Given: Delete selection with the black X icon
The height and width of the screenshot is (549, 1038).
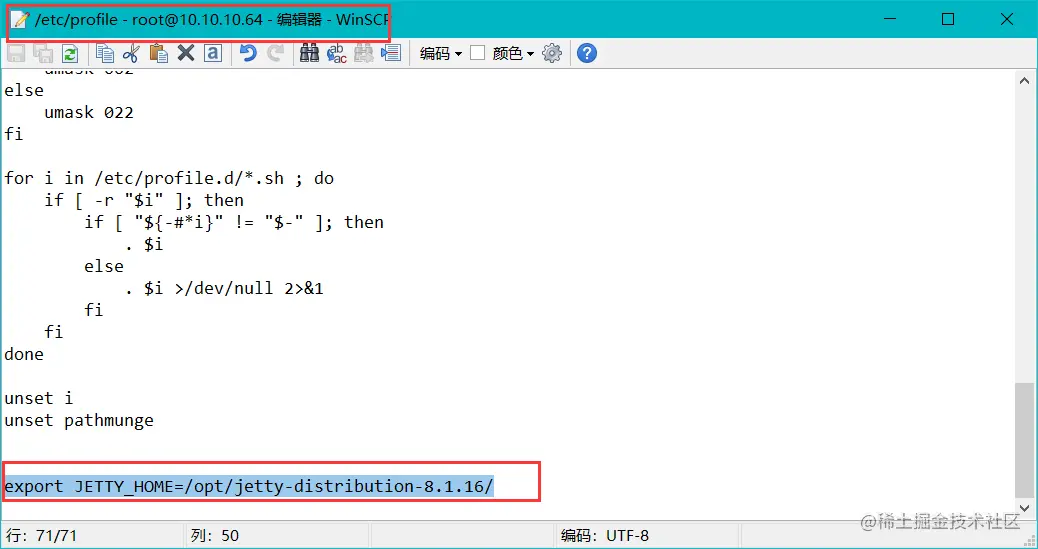Looking at the screenshot, I should (x=186, y=53).
